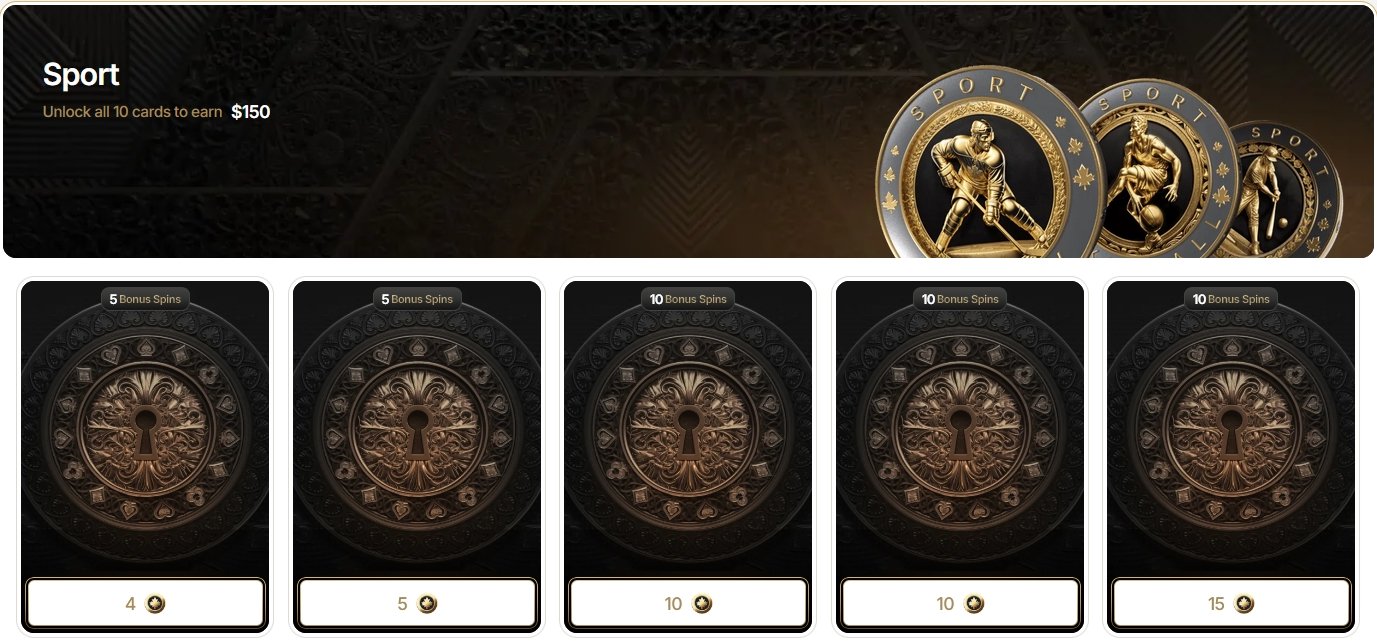Click the $150 reward amount

pyautogui.click(x=251, y=112)
